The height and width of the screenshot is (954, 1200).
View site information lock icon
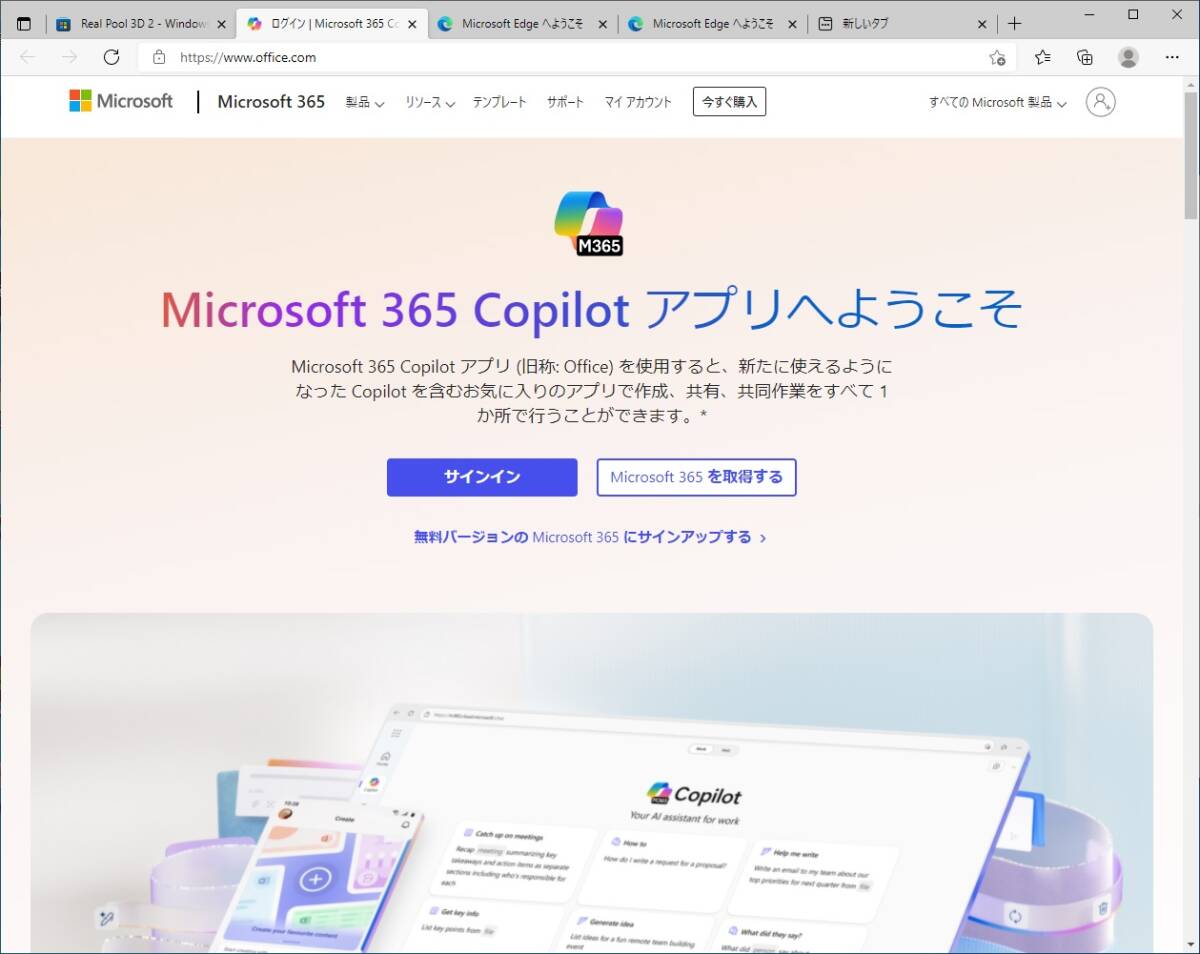(159, 57)
